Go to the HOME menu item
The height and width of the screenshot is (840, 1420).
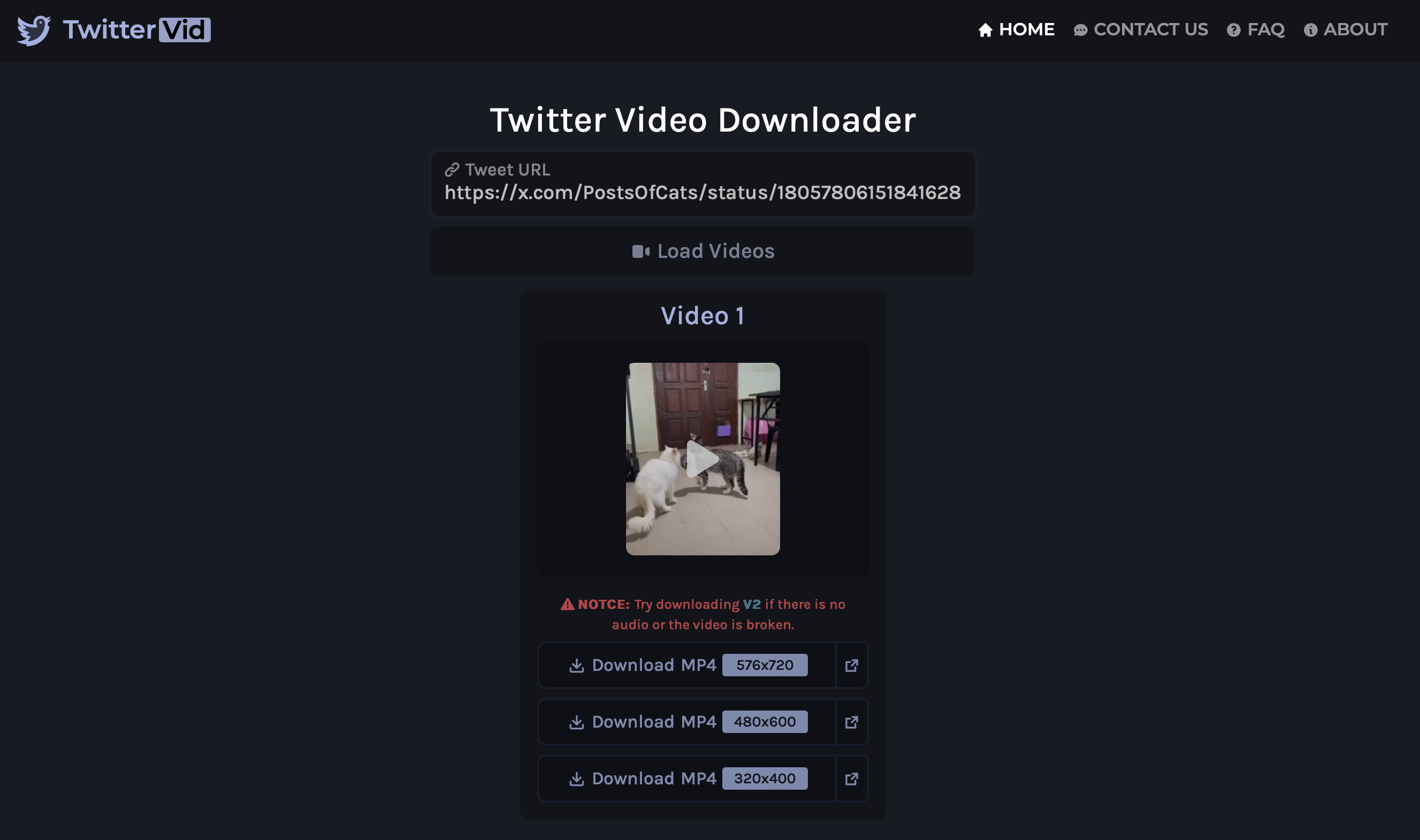[x=1026, y=29]
